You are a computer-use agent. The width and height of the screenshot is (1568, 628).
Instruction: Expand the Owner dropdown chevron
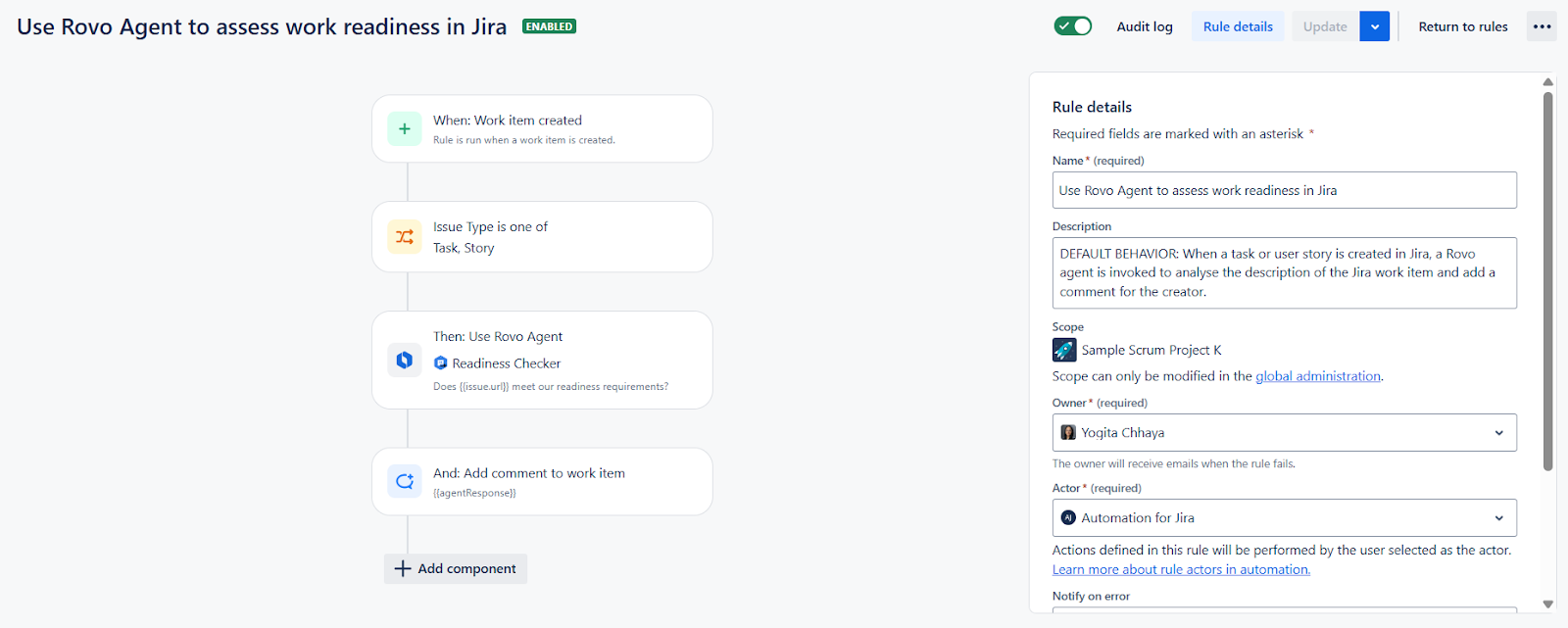pos(1498,433)
